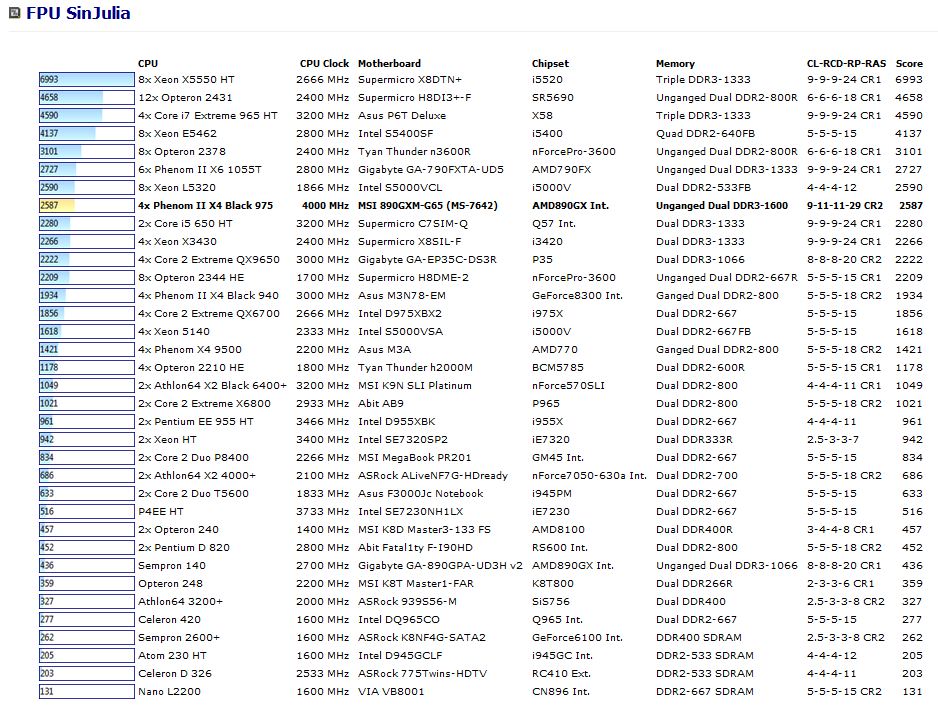Screen dimensions: 938x707
Task: Click the Motherboard column header
Action: [x=389, y=63]
